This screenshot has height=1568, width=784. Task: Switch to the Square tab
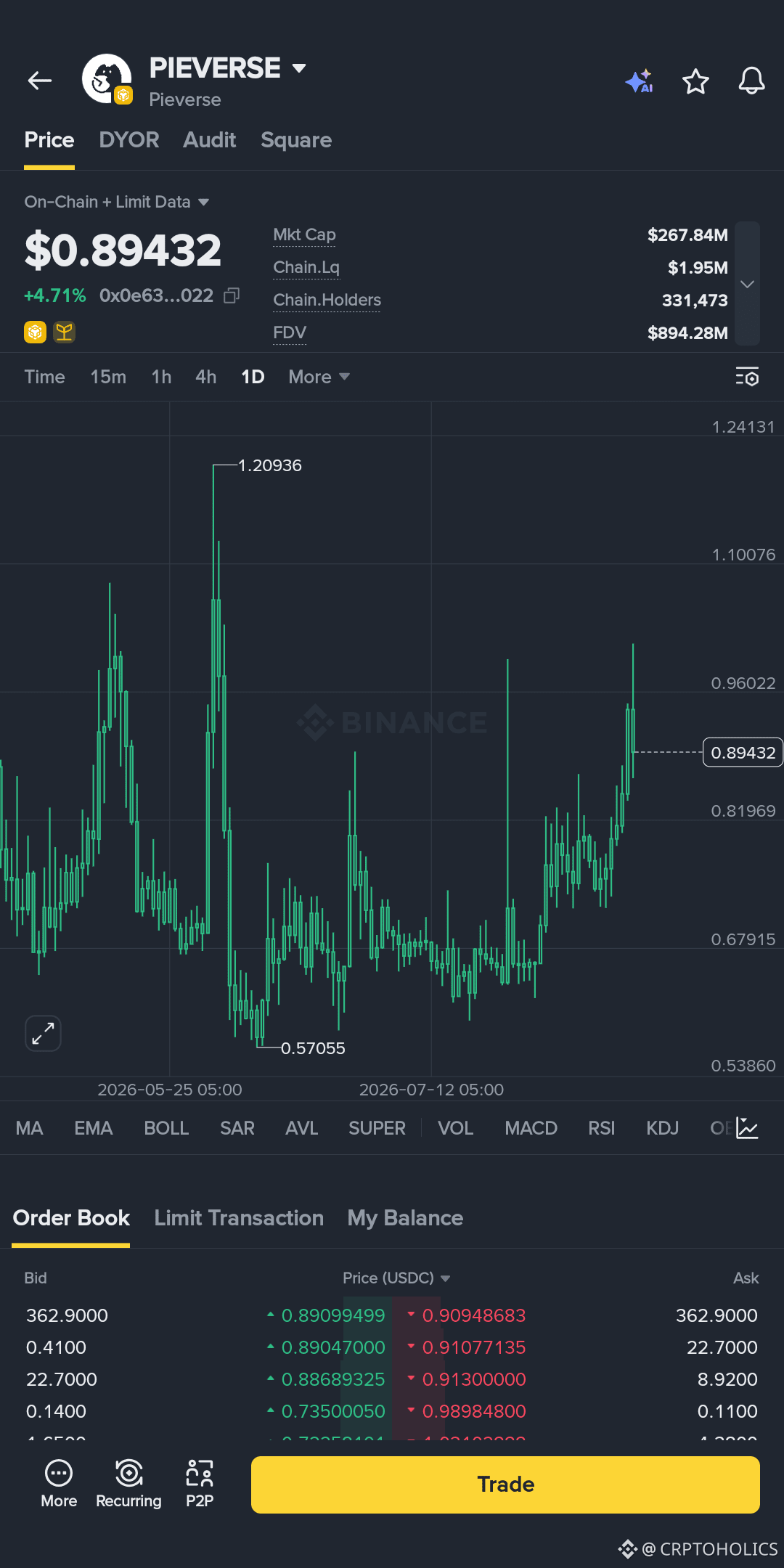tap(296, 140)
